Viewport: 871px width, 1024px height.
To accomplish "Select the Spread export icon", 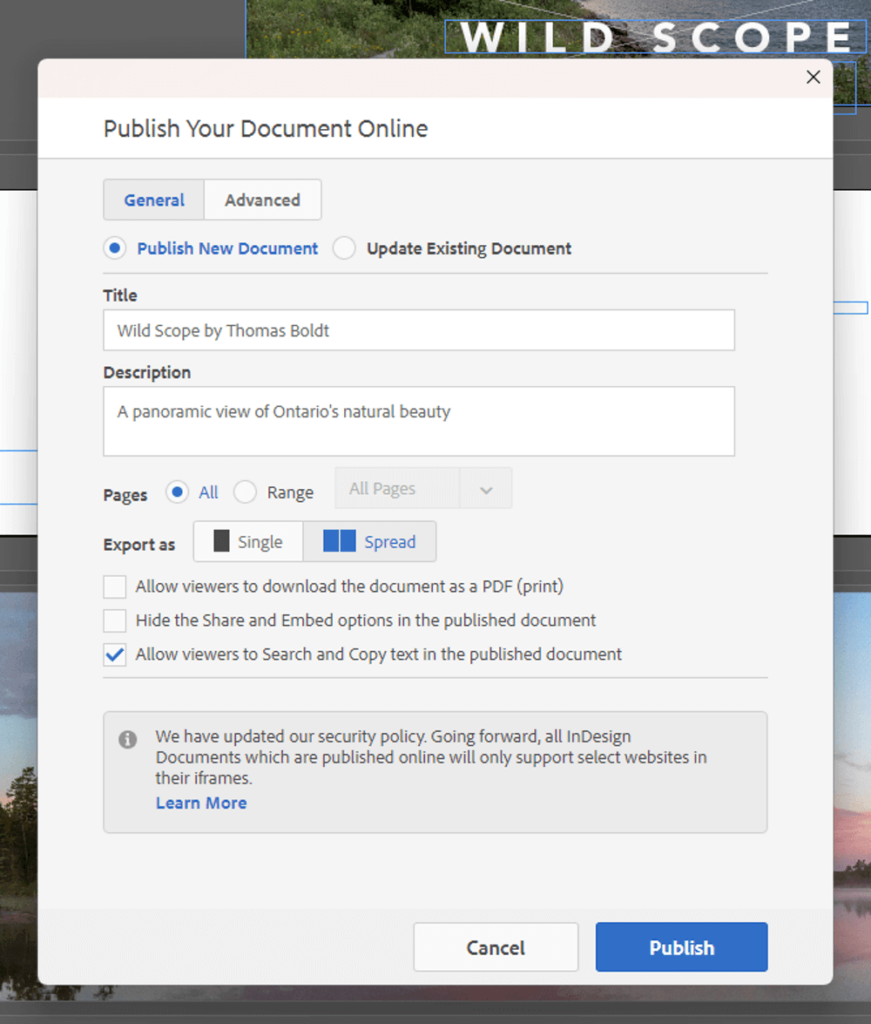I will click(340, 541).
